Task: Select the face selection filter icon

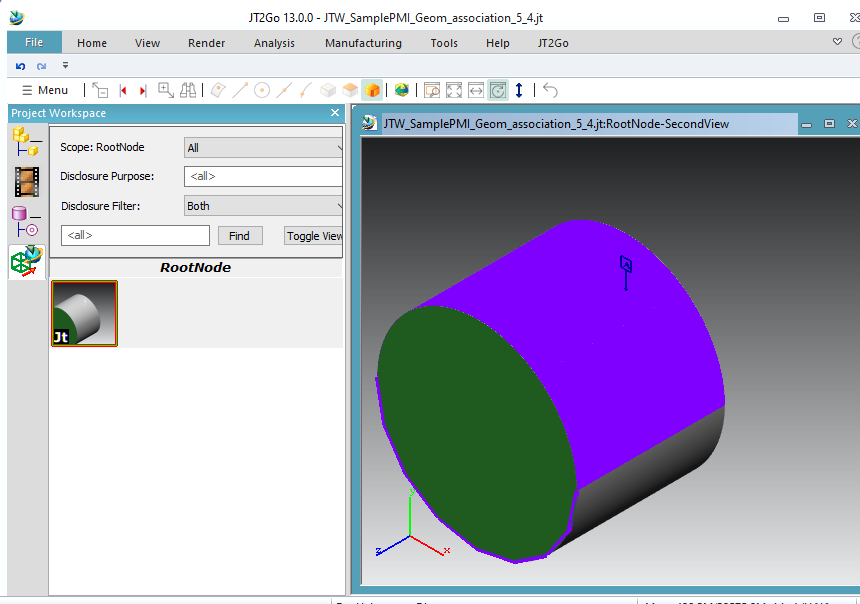Action: pos(218,91)
